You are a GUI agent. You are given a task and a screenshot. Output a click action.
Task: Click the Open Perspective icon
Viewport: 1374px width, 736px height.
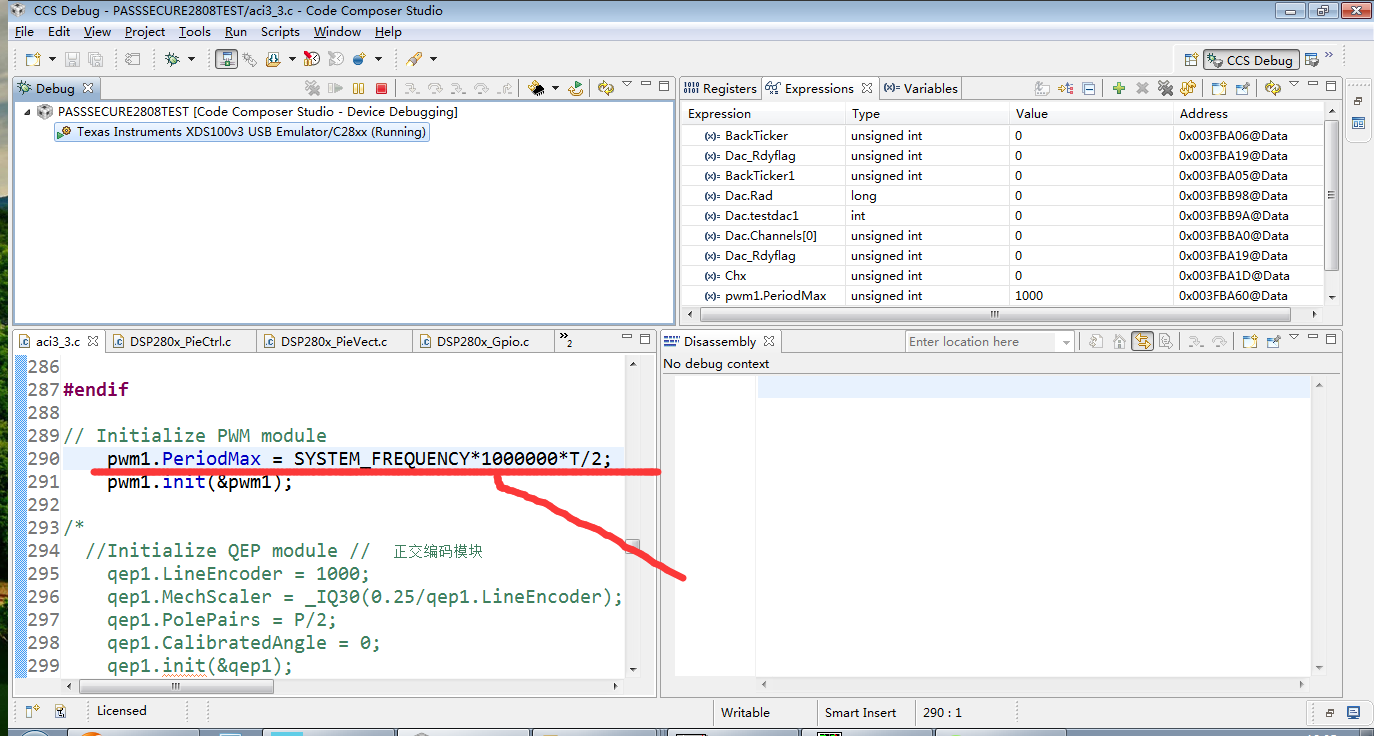tap(1190, 60)
